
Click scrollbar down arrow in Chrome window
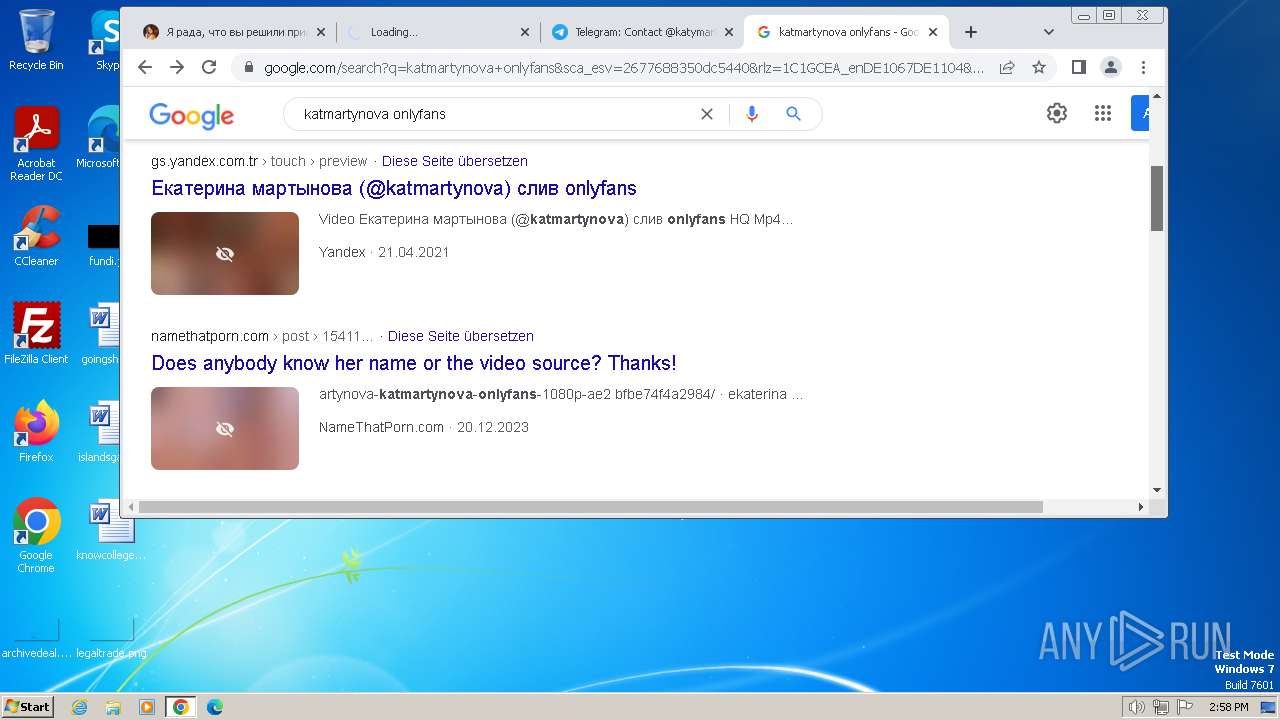coord(1157,490)
